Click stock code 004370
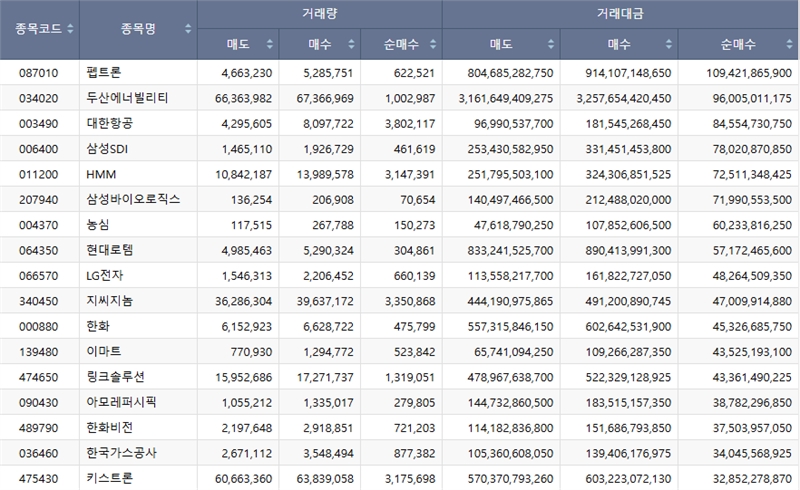 point(39,225)
